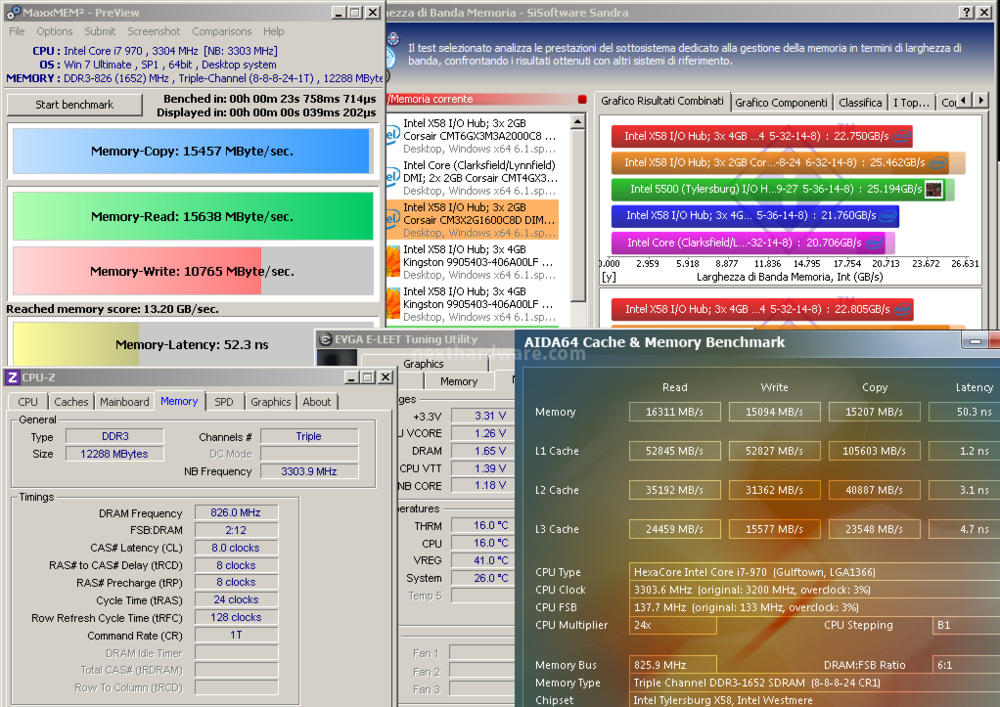Click the Sandra reference list scrollbar thumb

(x=578, y=215)
